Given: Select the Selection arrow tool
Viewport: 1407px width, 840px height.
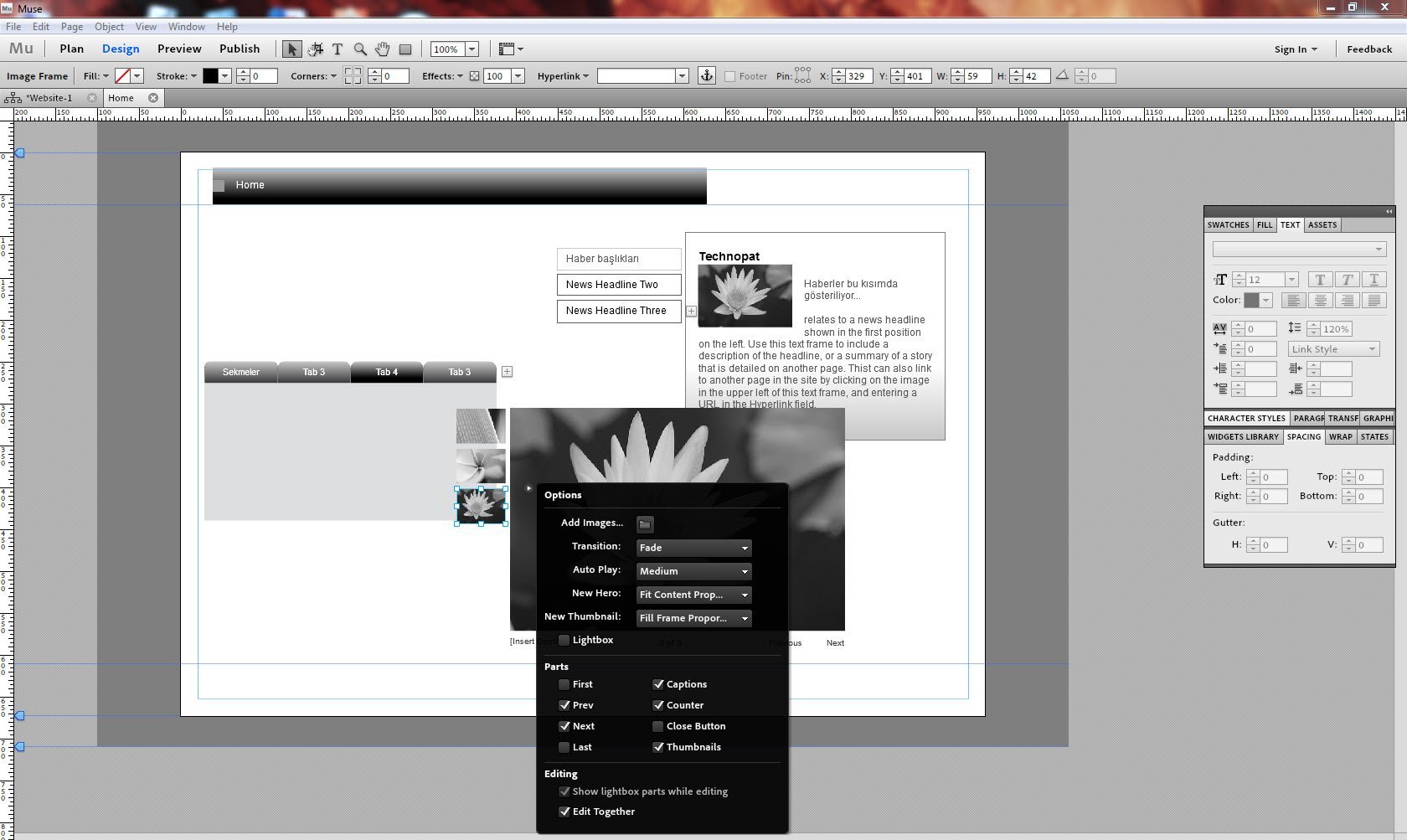Looking at the screenshot, I should [291, 49].
